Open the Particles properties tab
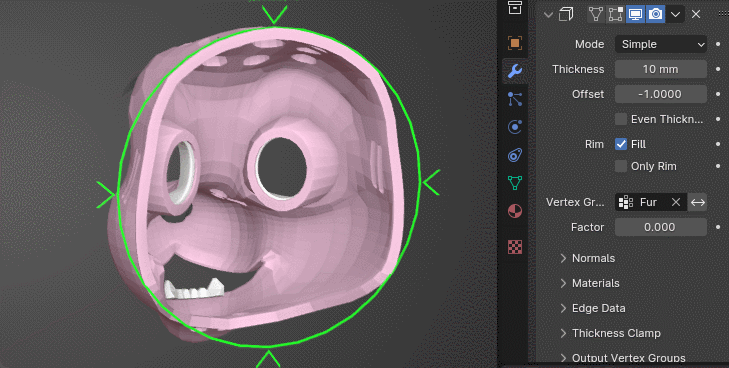 pos(515,99)
